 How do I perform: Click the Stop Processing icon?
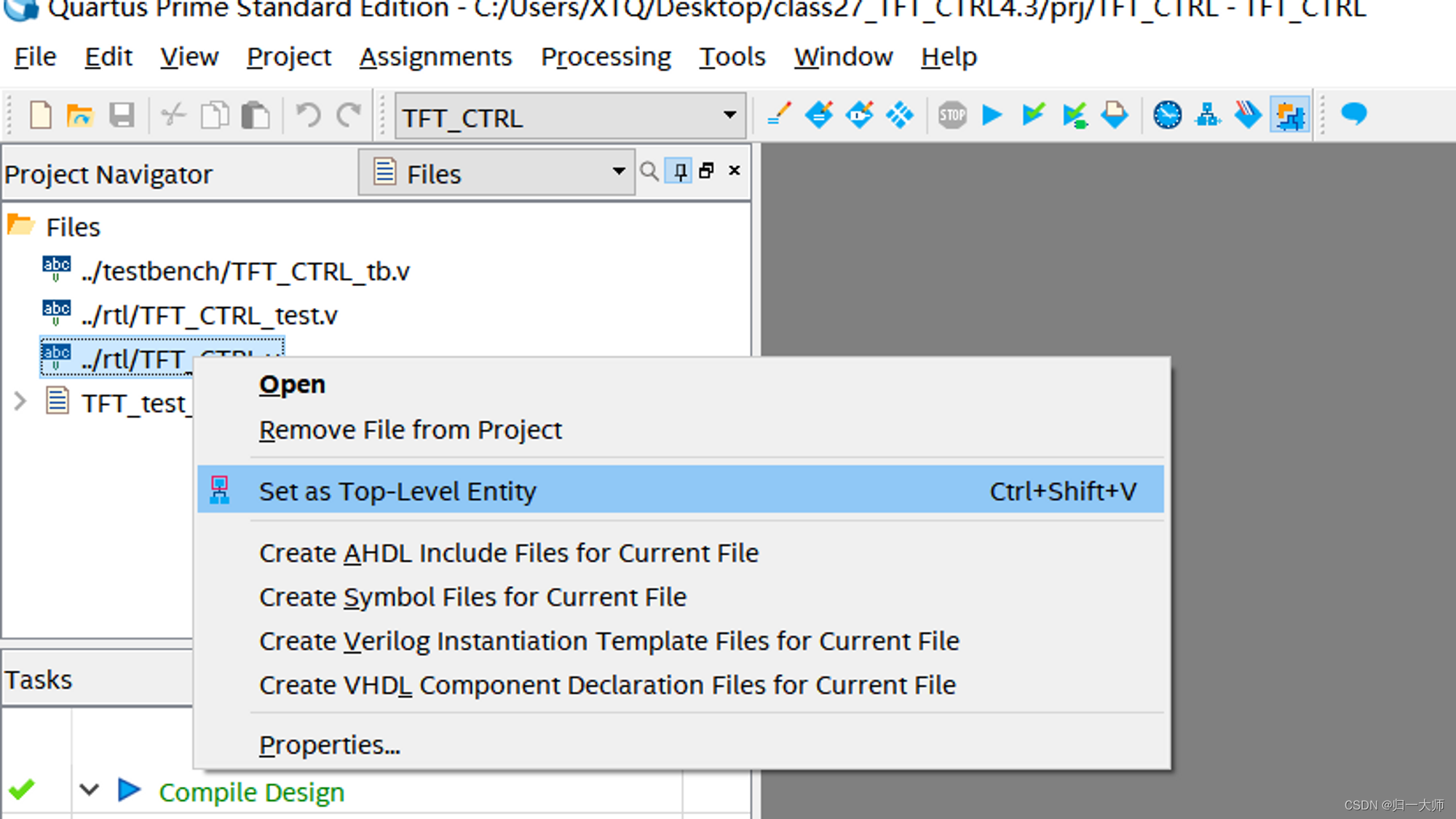(952, 115)
